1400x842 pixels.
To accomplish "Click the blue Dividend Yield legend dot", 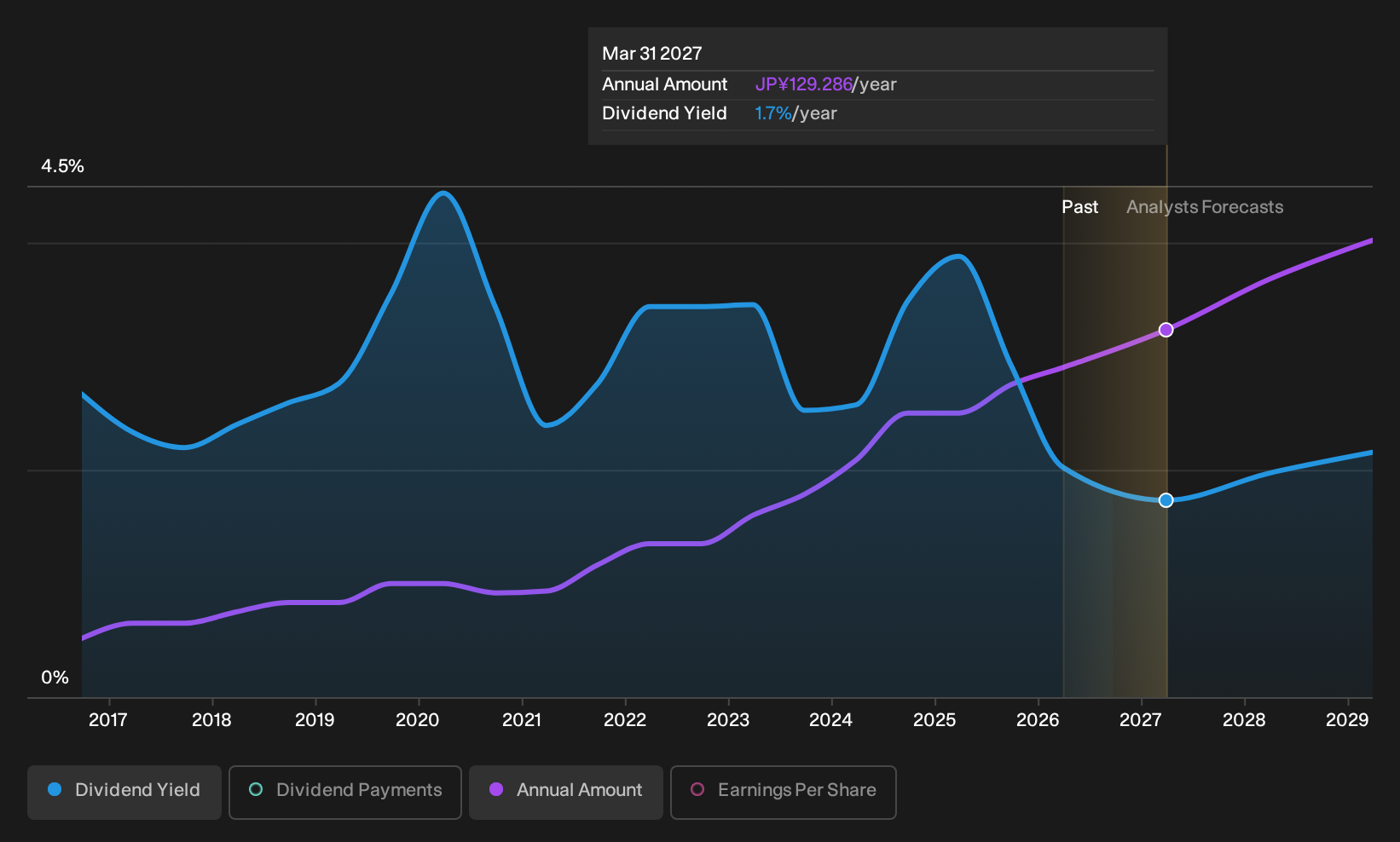I will coord(55,789).
